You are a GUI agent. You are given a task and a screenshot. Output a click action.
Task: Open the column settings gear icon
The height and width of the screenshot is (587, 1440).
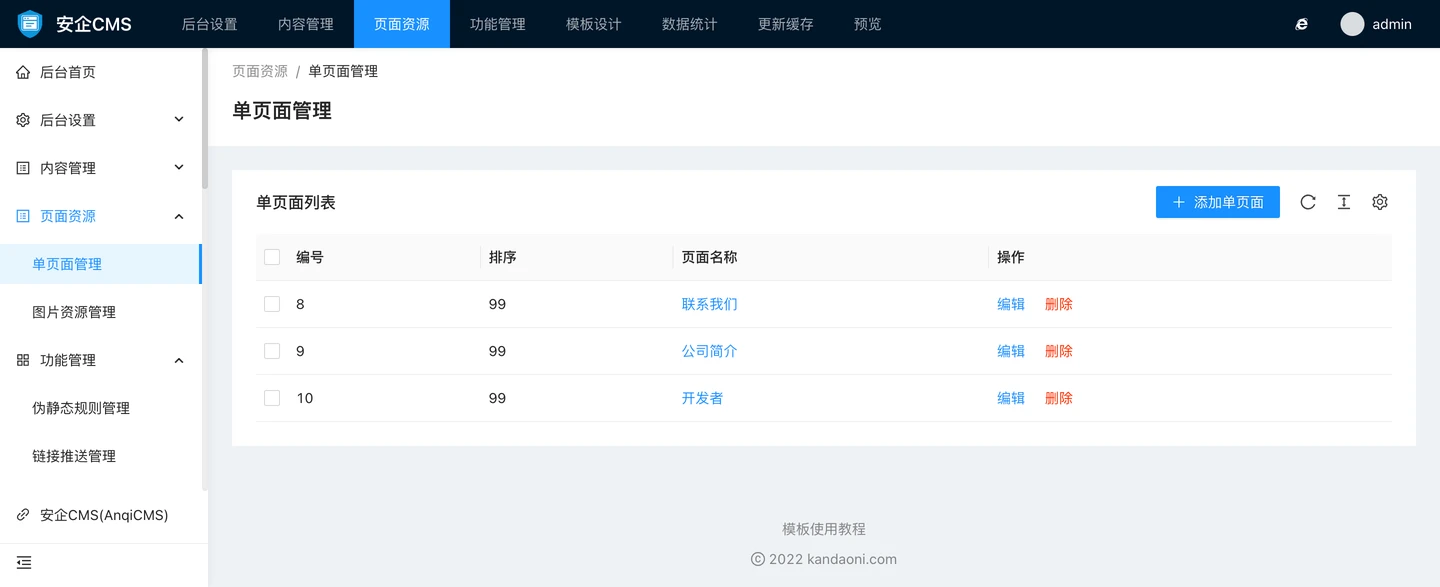[1380, 202]
